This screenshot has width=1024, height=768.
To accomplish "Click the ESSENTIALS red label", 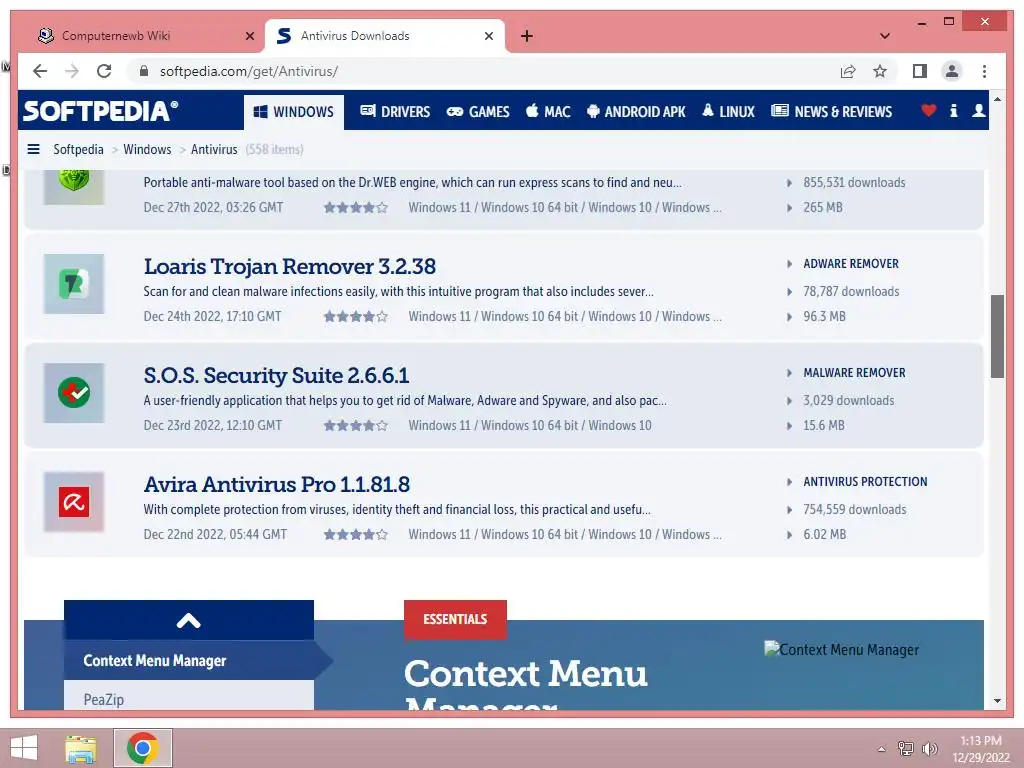I will pos(455,619).
